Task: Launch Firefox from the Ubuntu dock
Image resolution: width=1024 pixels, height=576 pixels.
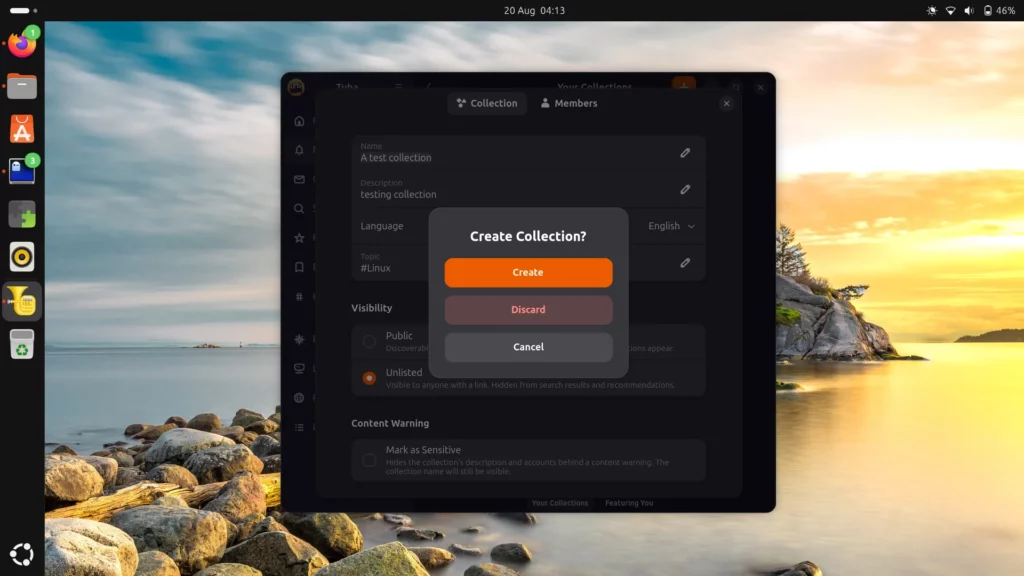Action: point(22,44)
